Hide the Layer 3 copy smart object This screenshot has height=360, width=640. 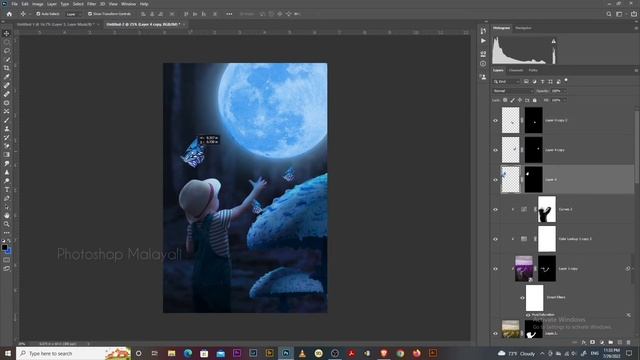pos(496,269)
